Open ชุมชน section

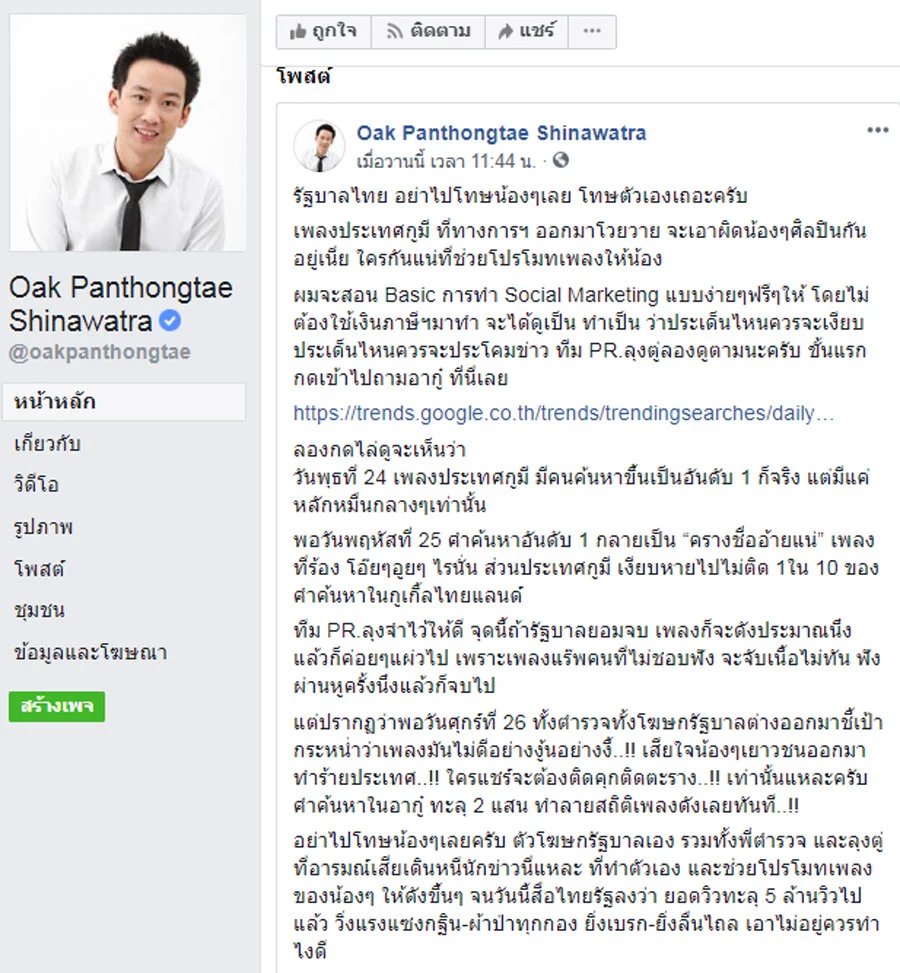(x=38, y=611)
